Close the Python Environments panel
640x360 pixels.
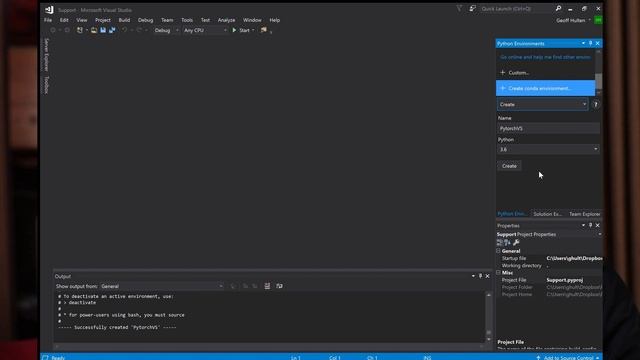pyautogui.click(x=598, y=43)
